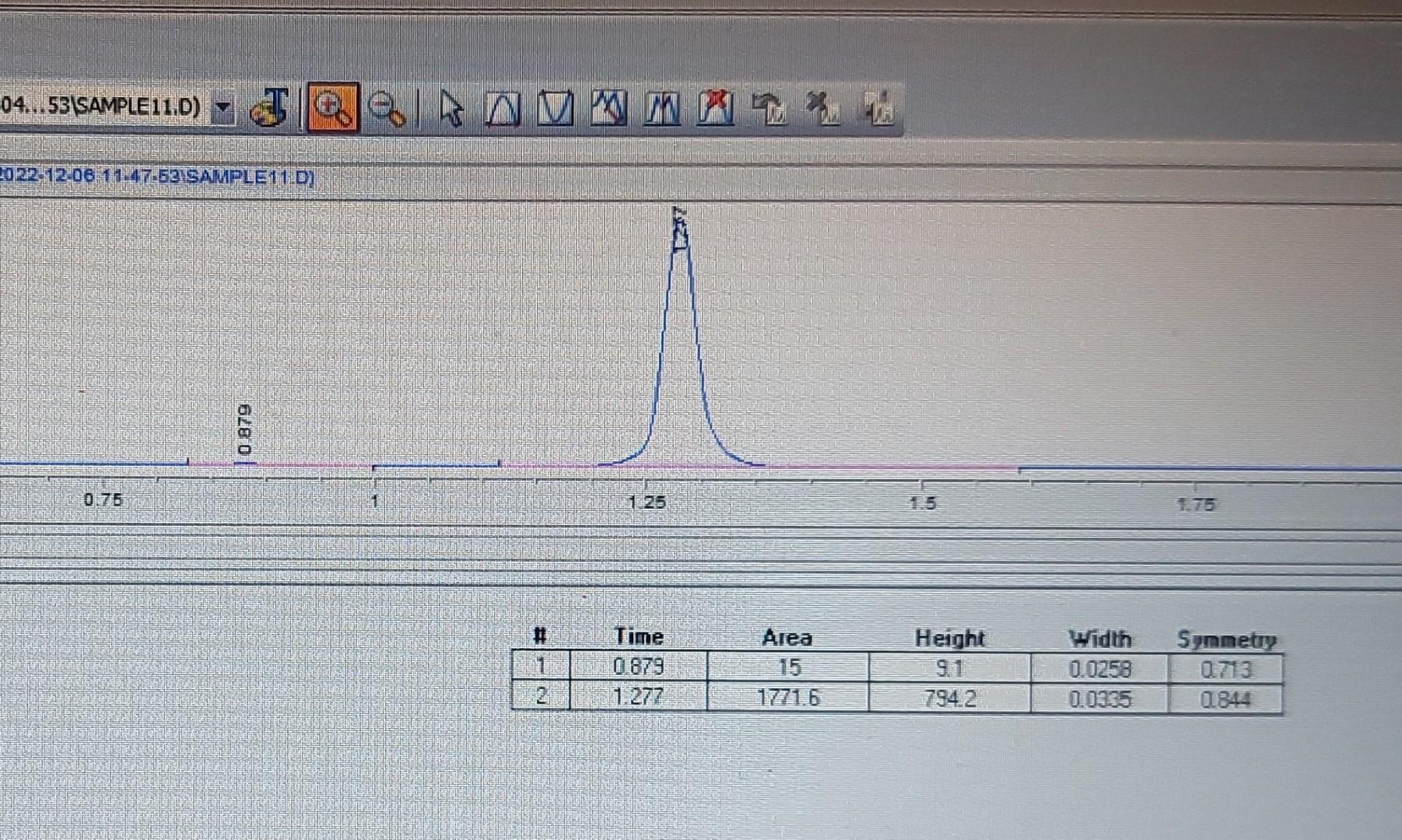This screenshot has height=840, width=1402.
Task: Select the valley baseline integration tool
Action: [x=554, y=109]
